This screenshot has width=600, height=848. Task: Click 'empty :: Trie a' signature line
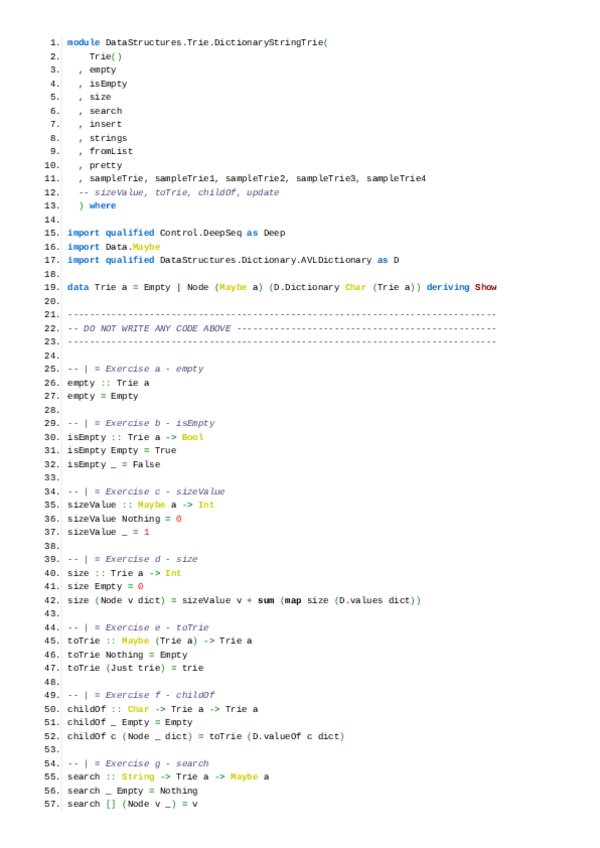(108, 383)
